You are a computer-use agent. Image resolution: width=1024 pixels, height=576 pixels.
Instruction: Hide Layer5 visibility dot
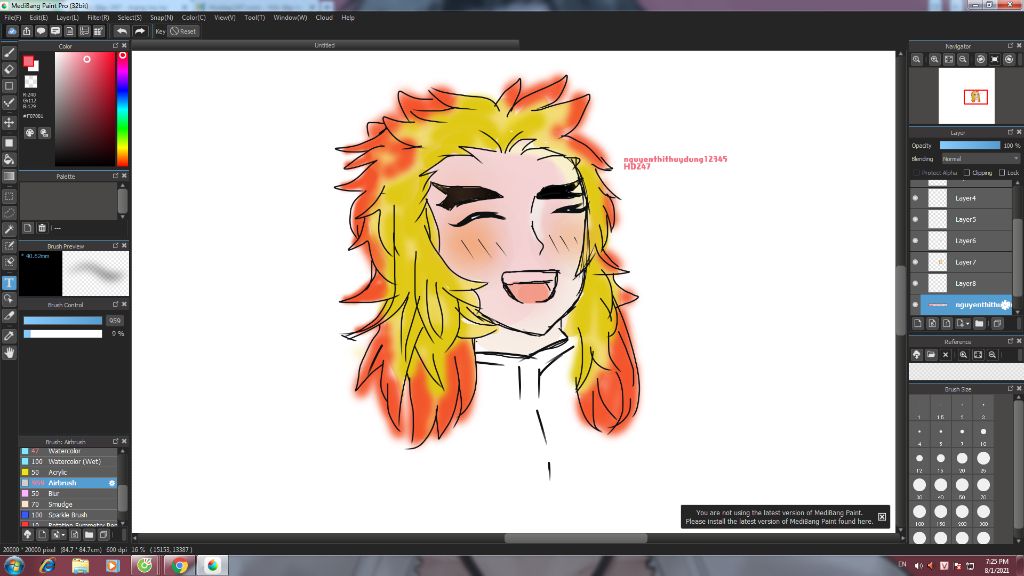[x=915, y=219]
